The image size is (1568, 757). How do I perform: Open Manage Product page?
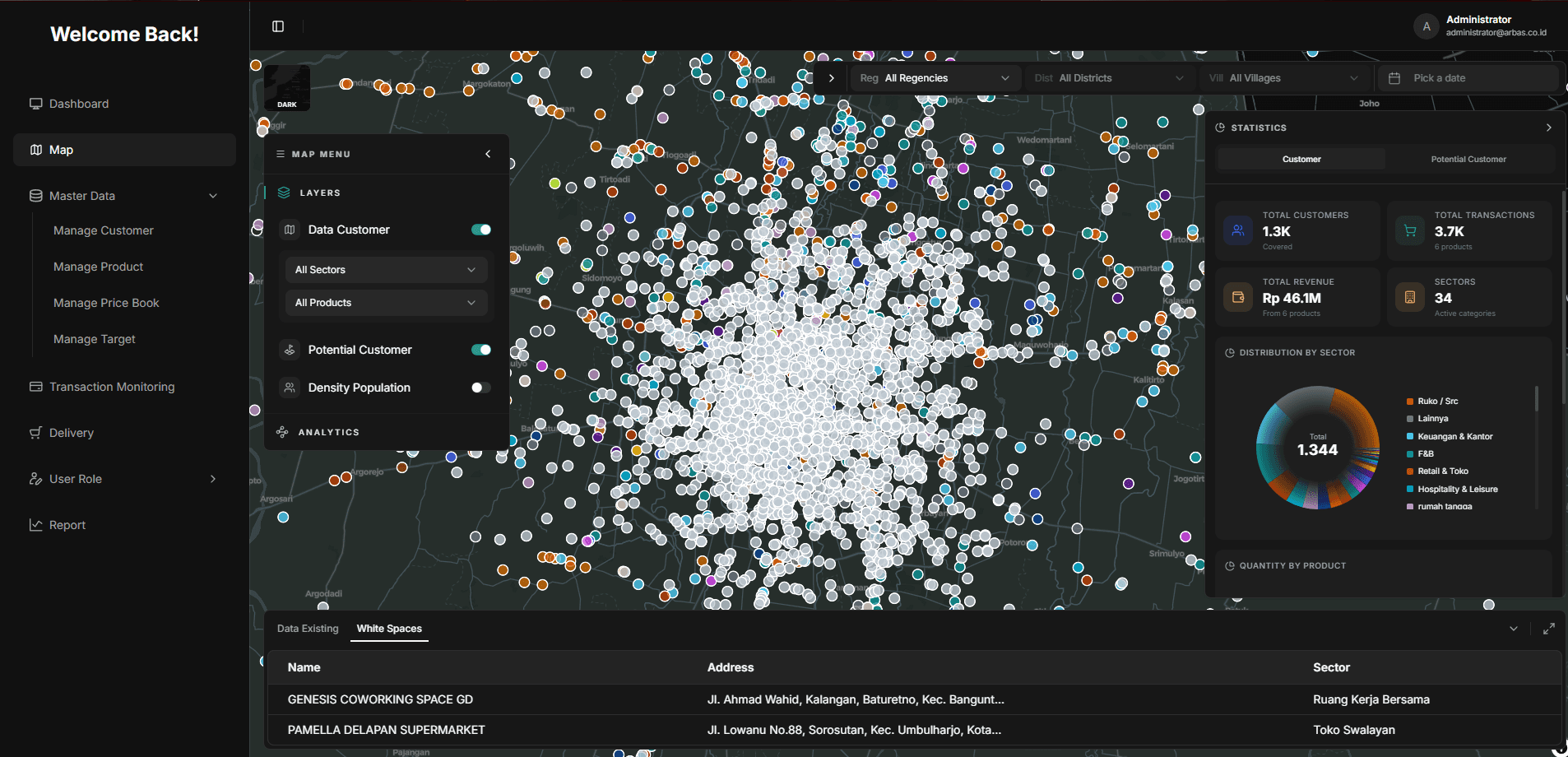[x=99, y=267]
